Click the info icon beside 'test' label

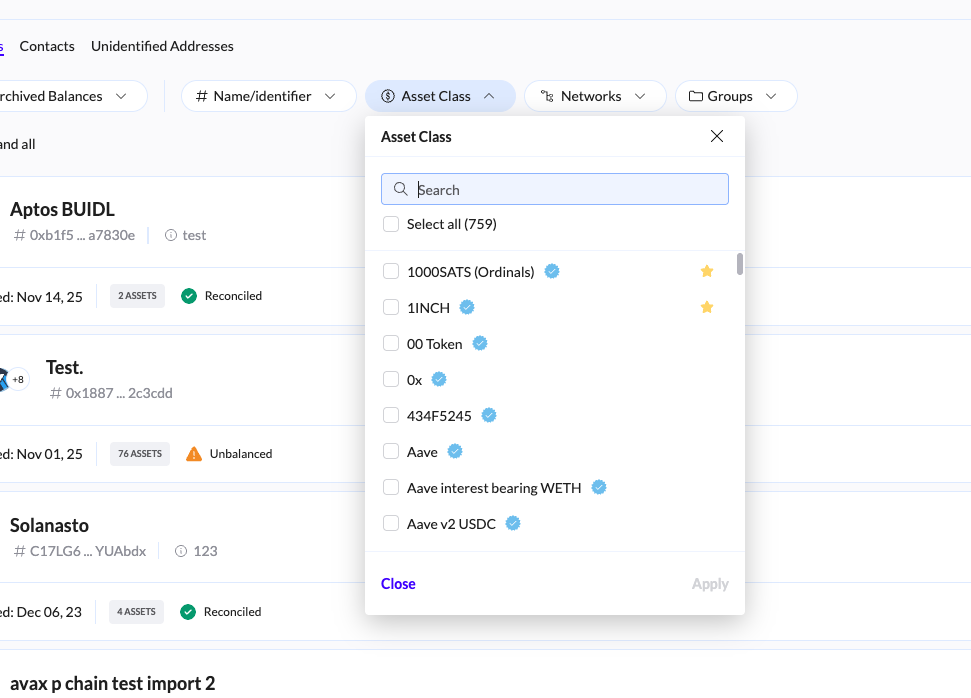170,235
